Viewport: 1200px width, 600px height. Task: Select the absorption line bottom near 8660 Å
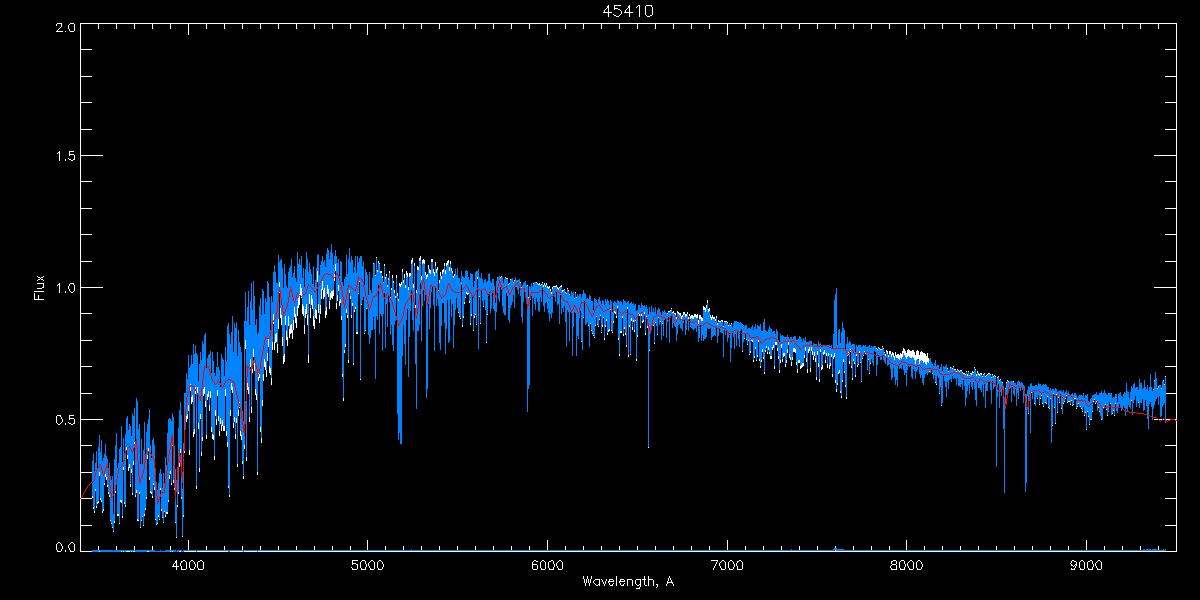pyautogui.click(x=1025, y=488)
